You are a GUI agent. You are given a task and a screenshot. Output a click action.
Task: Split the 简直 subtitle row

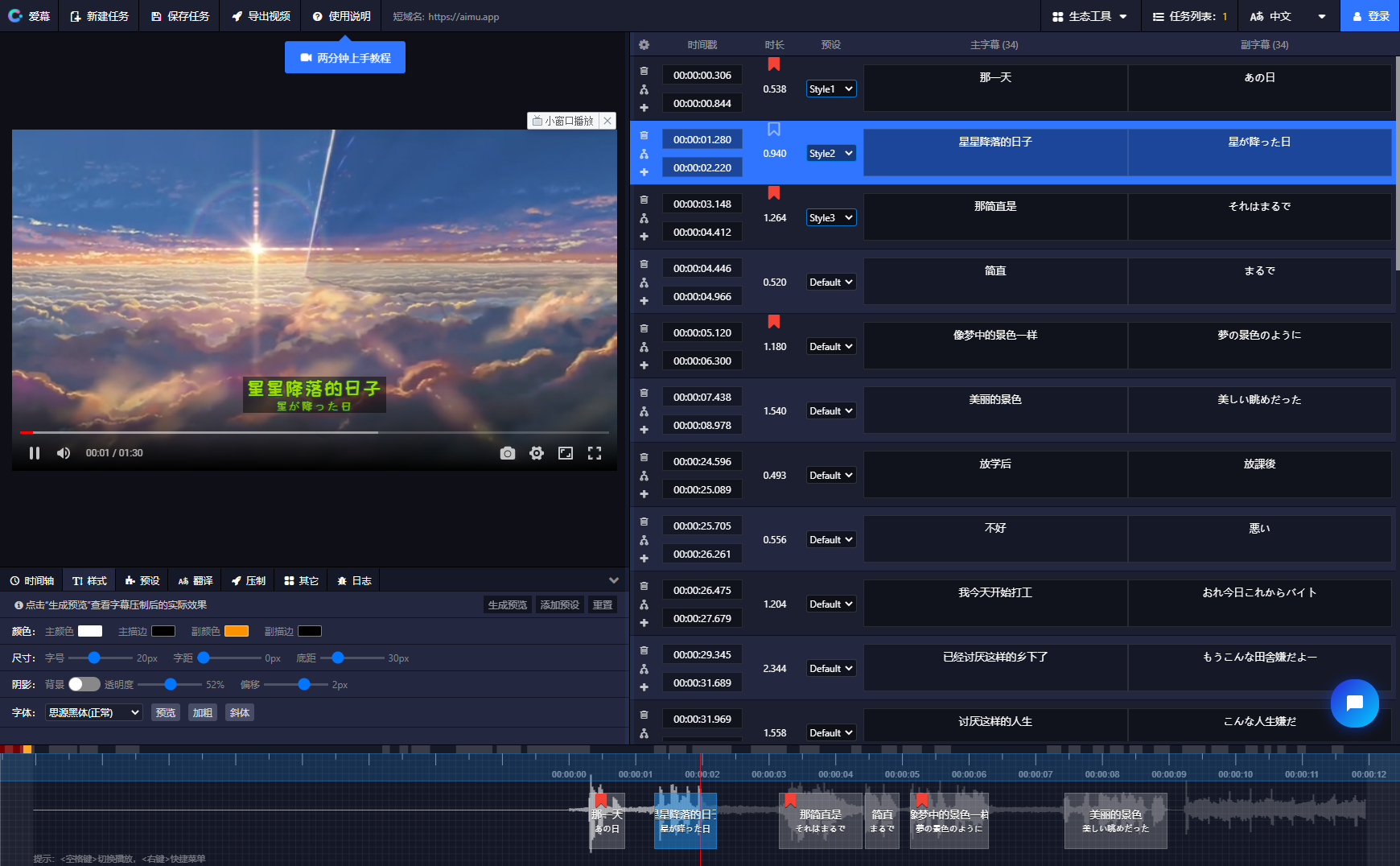point(644,282)
